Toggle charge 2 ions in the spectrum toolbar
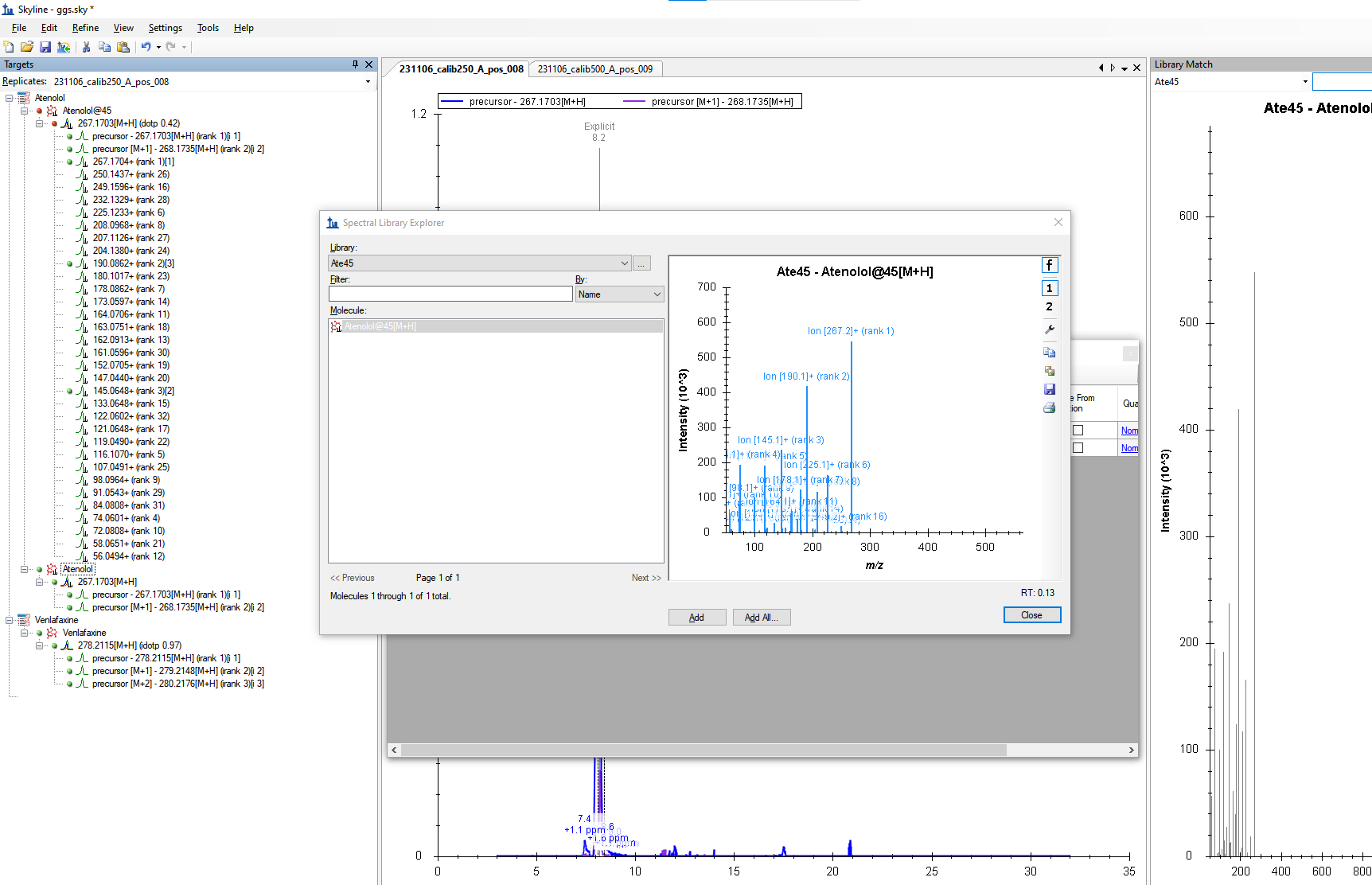 click(1049, 307)
